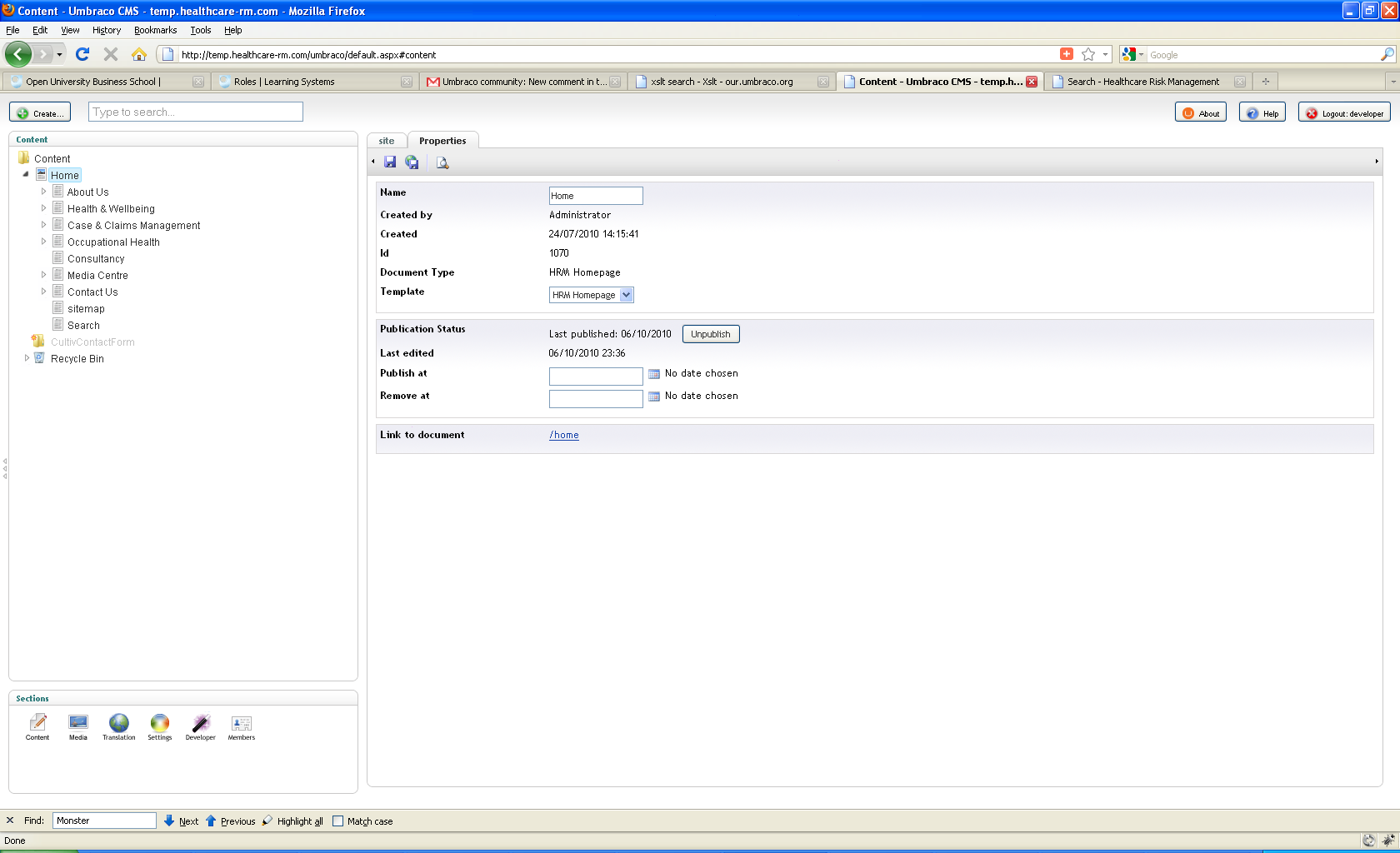Click the bookmark star icon in address bar
Viewport: 1400px width, 853px height.
tap(1088, 54)
